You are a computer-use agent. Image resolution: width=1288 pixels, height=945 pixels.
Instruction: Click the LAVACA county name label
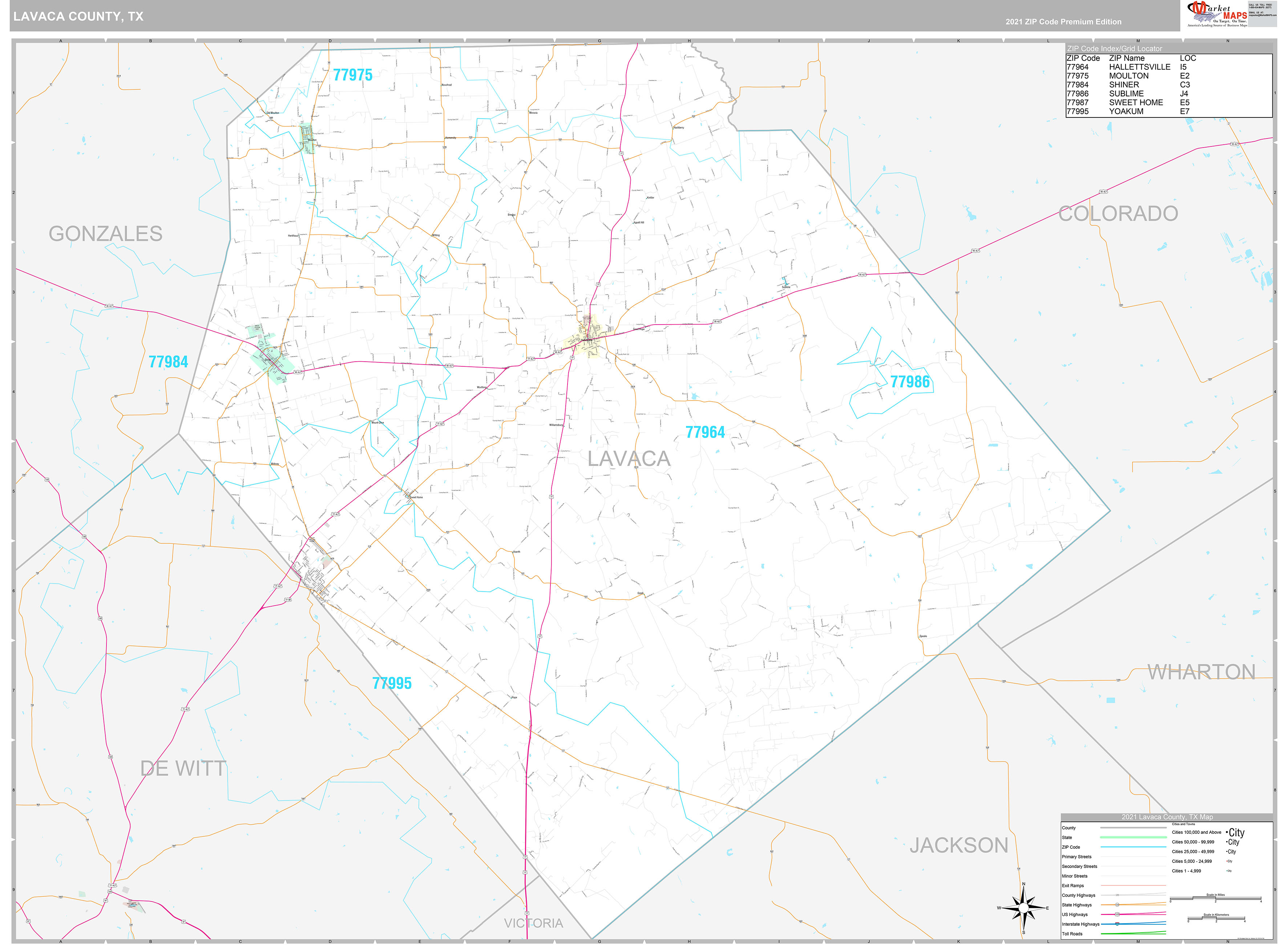(629, 459)
